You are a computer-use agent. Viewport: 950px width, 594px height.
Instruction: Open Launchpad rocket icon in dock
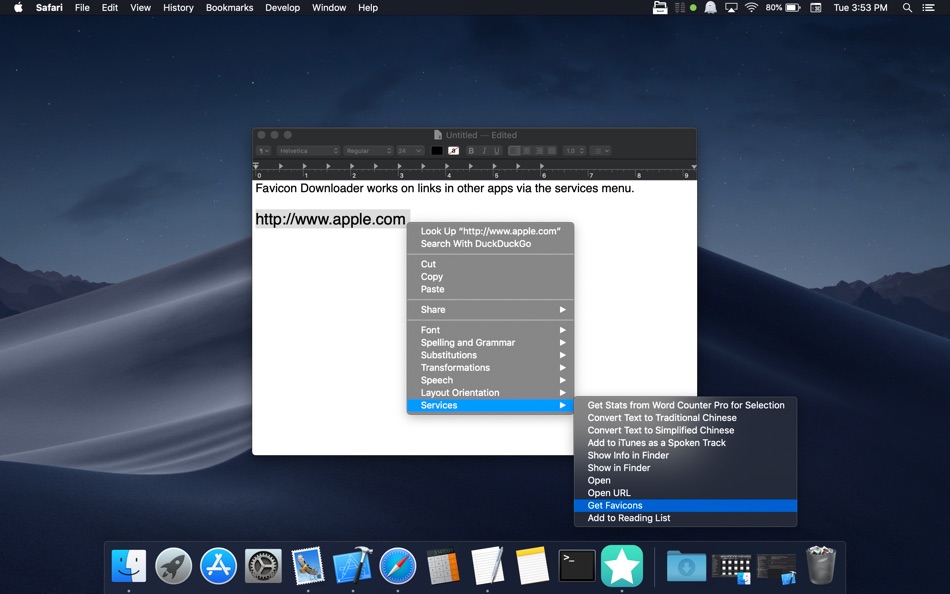173,566
